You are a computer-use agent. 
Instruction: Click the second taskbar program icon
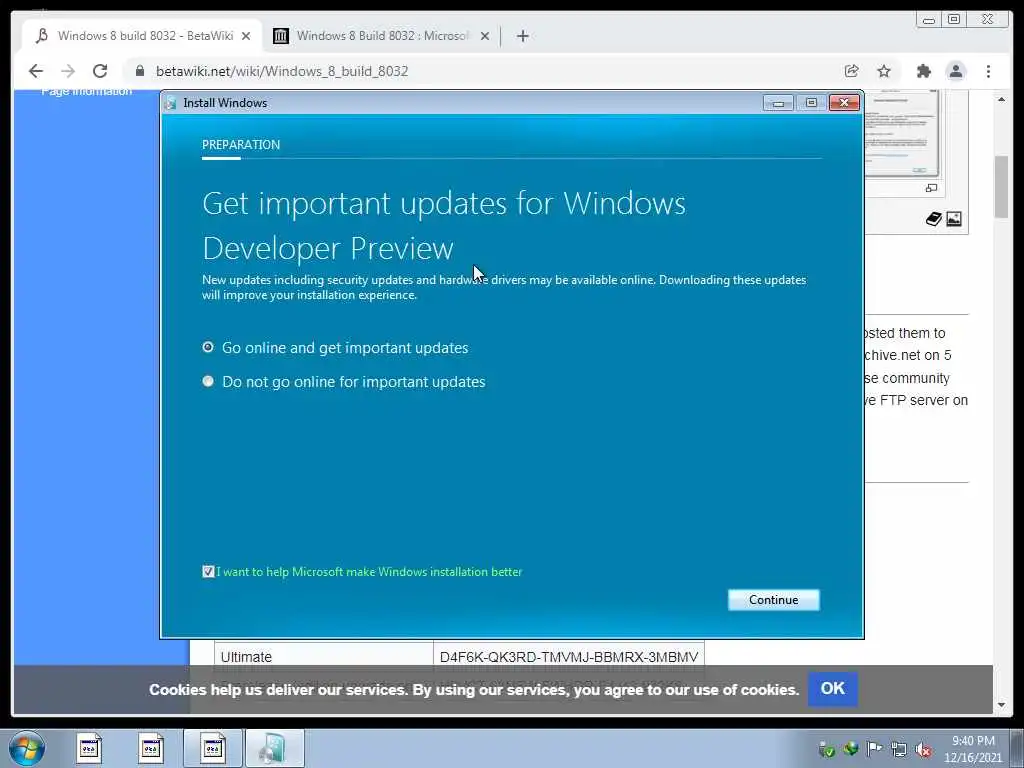[x=151, y=748]
